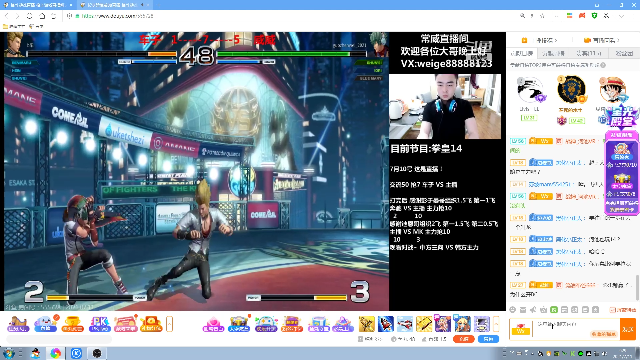Reload the page with the refresh icon
Image resolution: width=640 pixels, height=360 pixels.
pyautogui.click(x=29, y=16)
